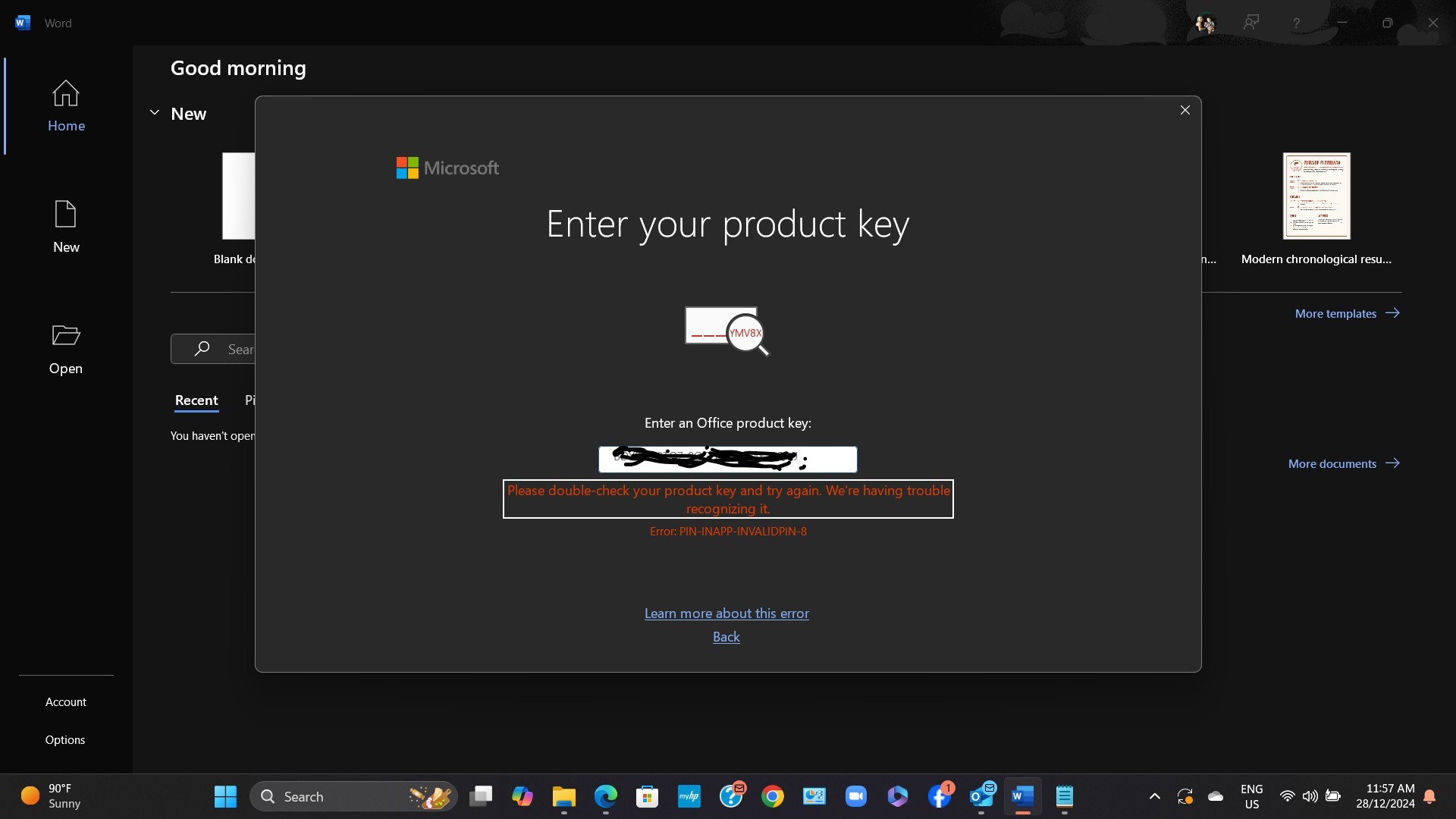1456x819 pixels.
Task: Open the weather widget showing 90°F Sunny
Action: tap(52, 797)
